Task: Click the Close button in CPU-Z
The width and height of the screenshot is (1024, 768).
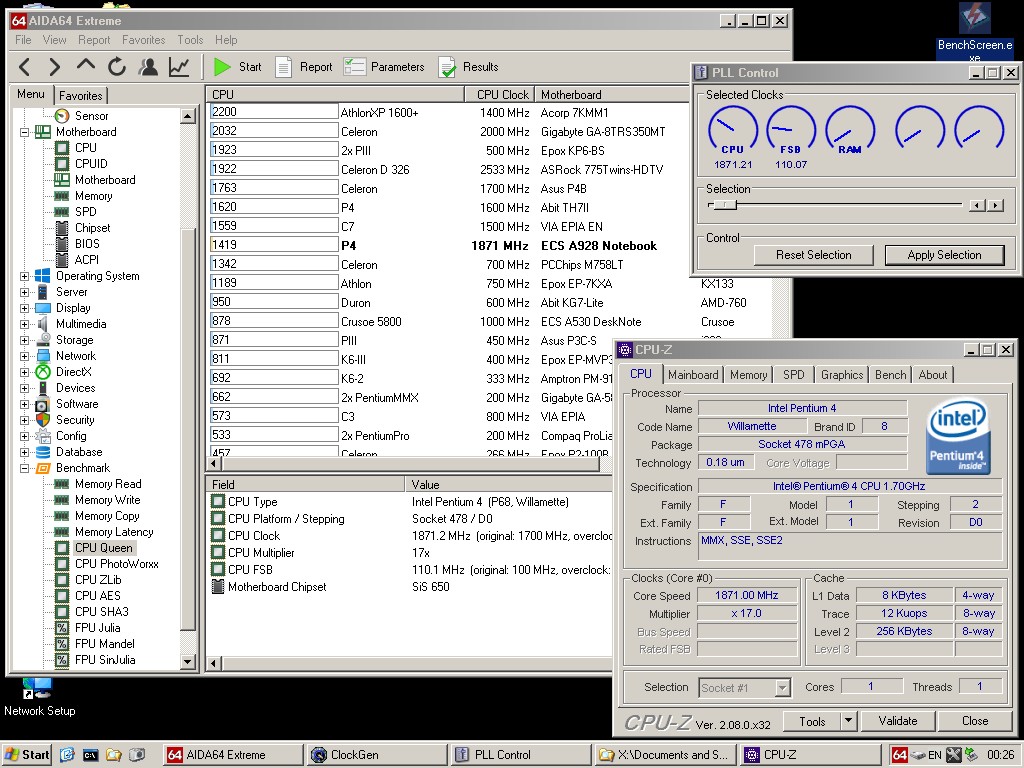Action: [x=975, y=721]
